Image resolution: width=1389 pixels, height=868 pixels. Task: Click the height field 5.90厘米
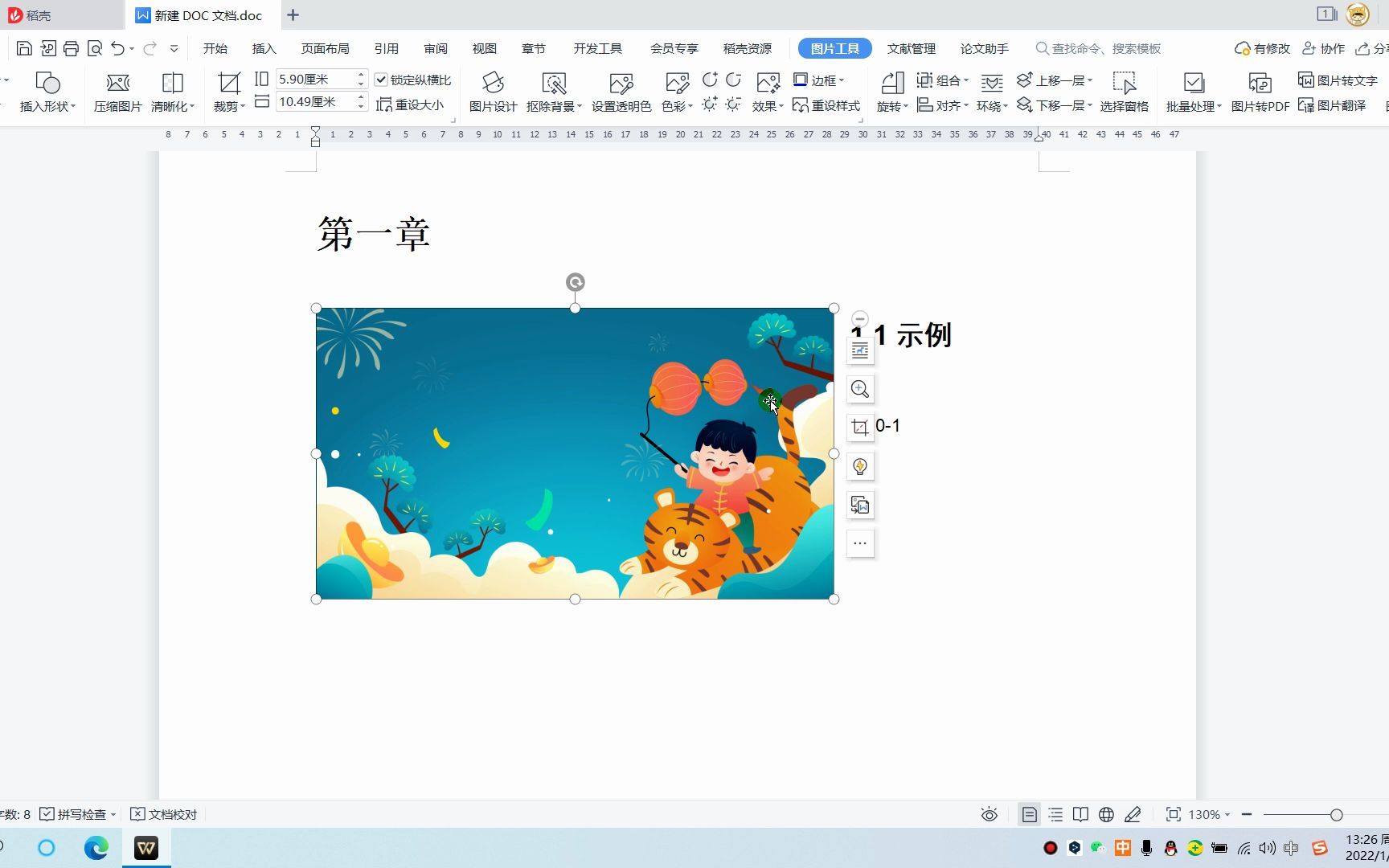pyautogui.click(x=315, y=79)
